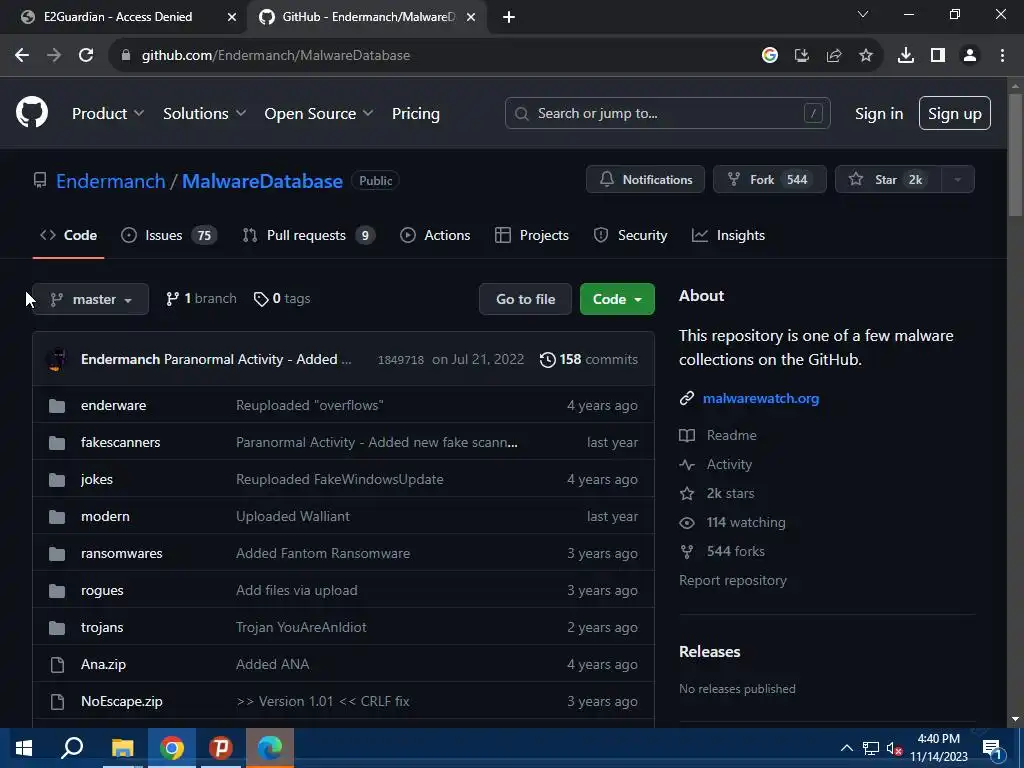1024x768 pixels.
Task: Show hidden system tray icons
Action: [846, 748]
